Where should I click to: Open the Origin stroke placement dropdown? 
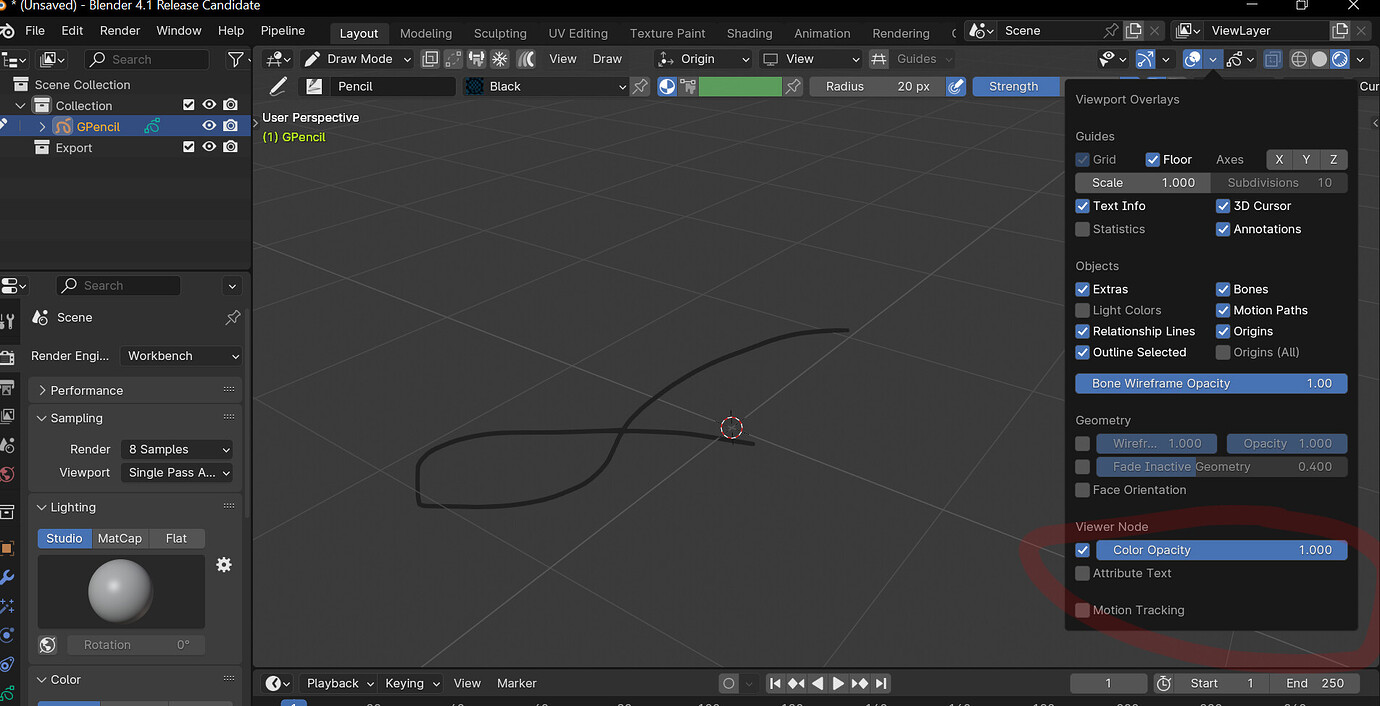[x=703, y=59]
